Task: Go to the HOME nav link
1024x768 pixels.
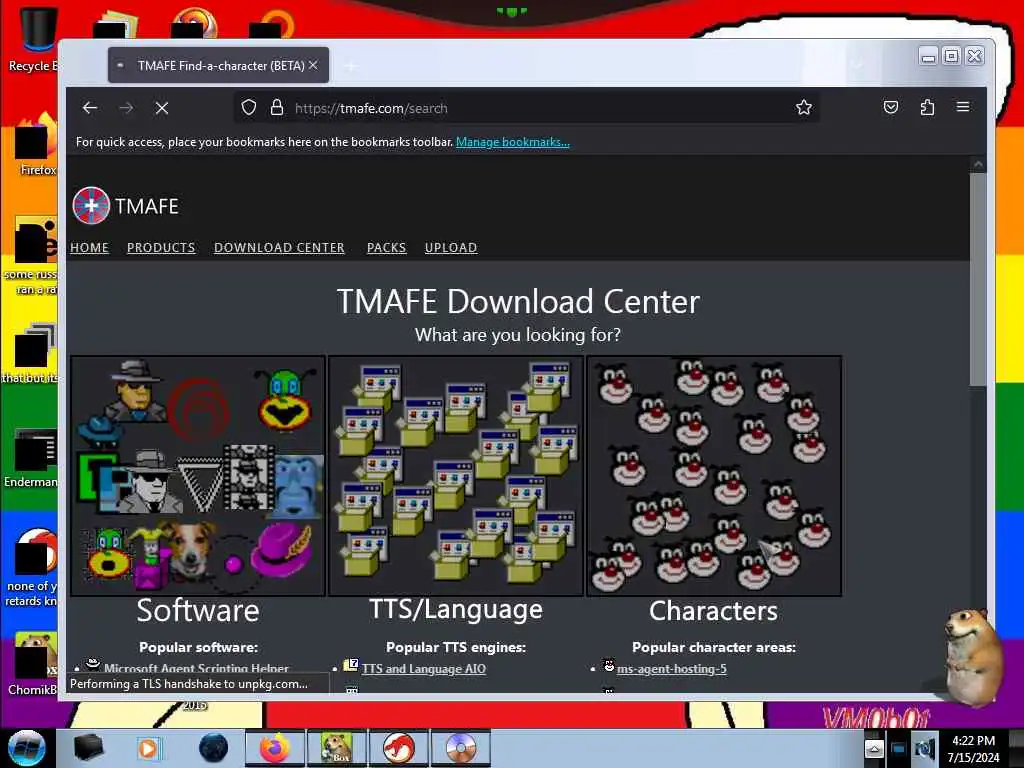Action: click(89, 248)
